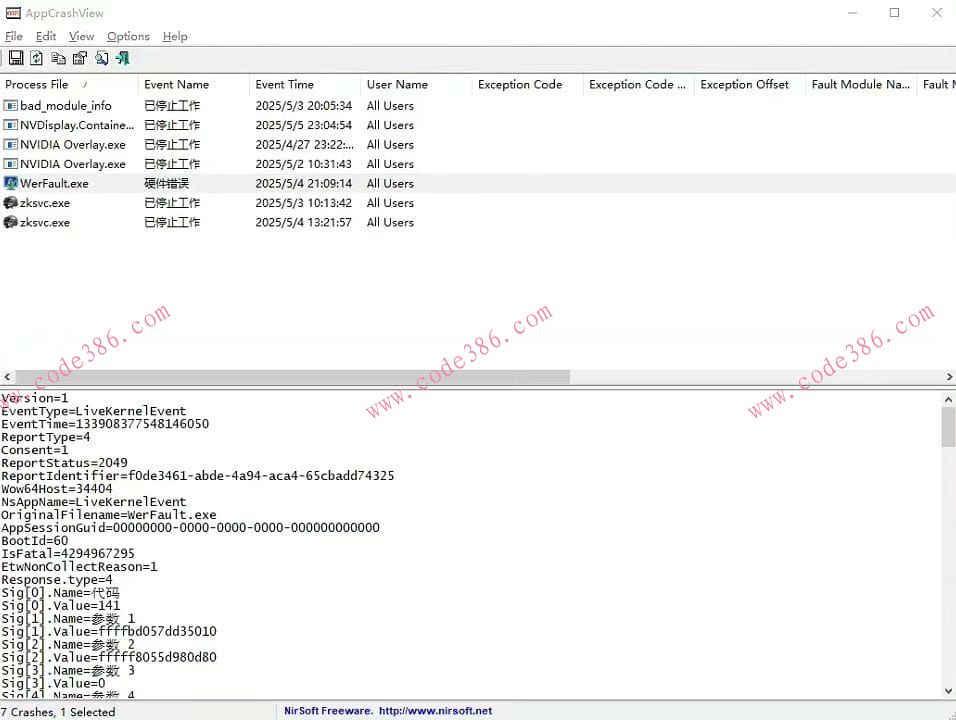Click the details pane vertical scrollbar thumb
The image size is (956, 720).
coord(948,427)
